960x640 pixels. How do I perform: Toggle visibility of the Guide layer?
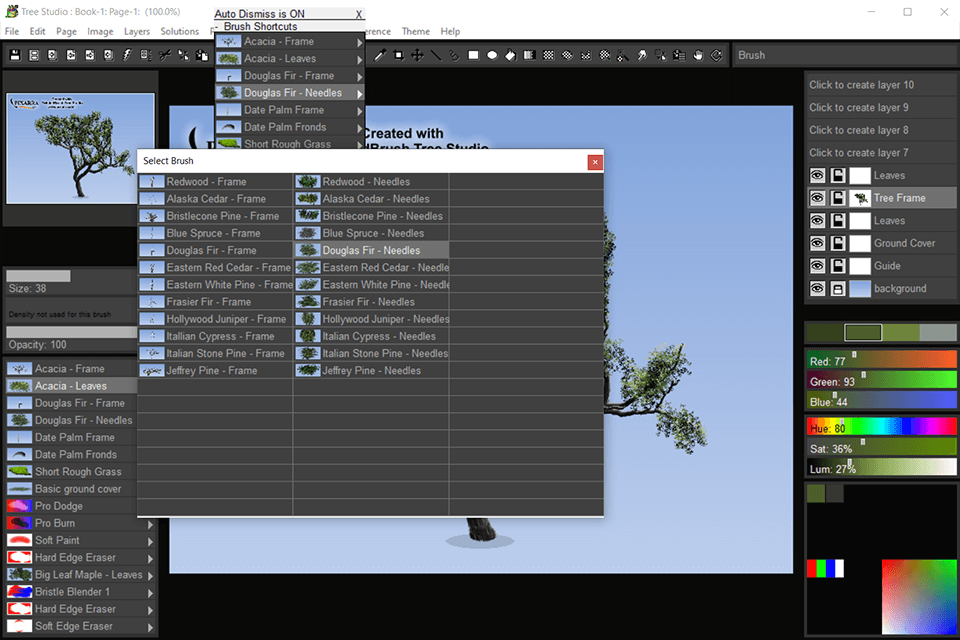click(817, 266)
